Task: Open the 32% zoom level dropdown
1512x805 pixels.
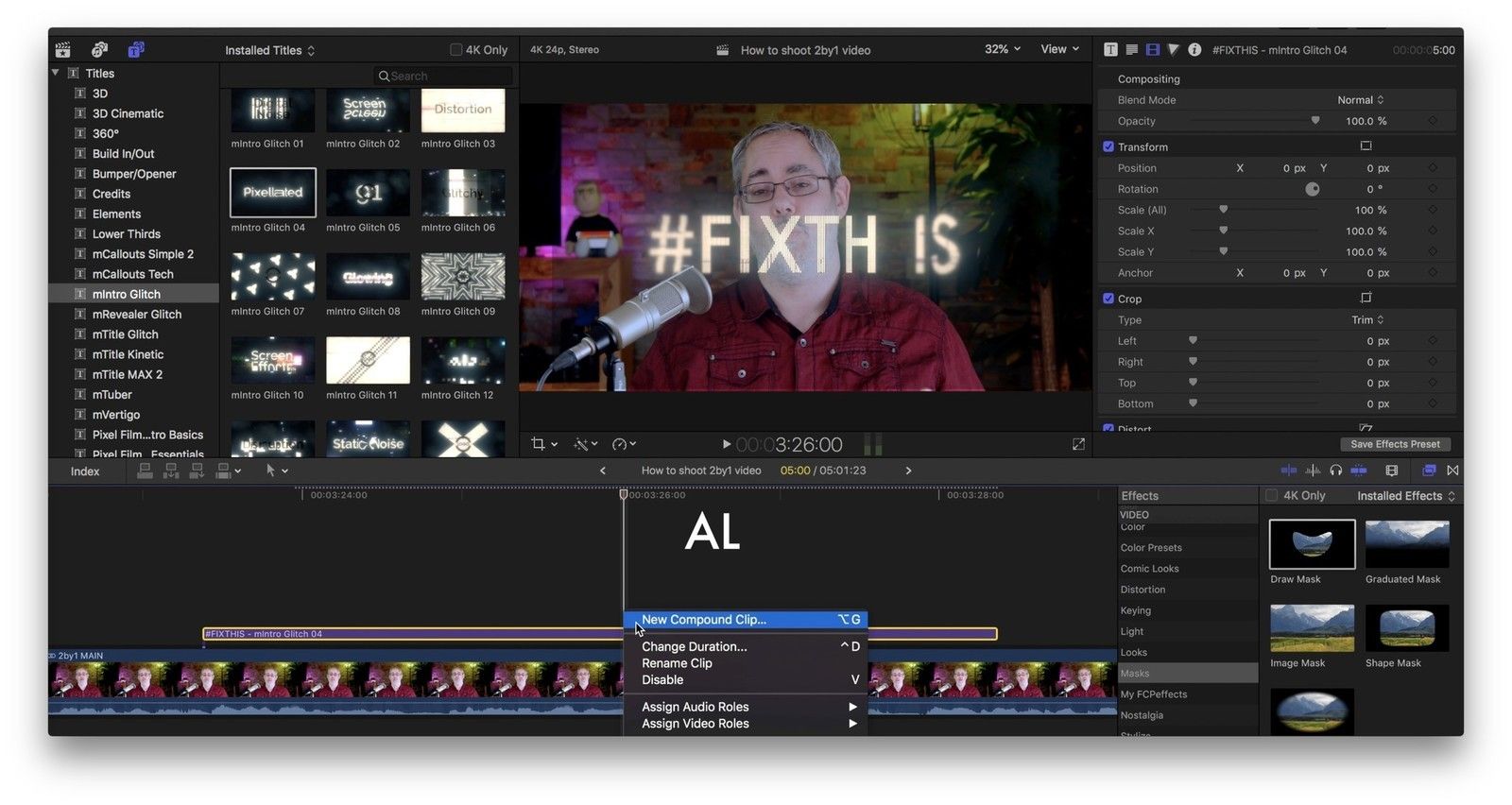Action: tap(1002, 49)
